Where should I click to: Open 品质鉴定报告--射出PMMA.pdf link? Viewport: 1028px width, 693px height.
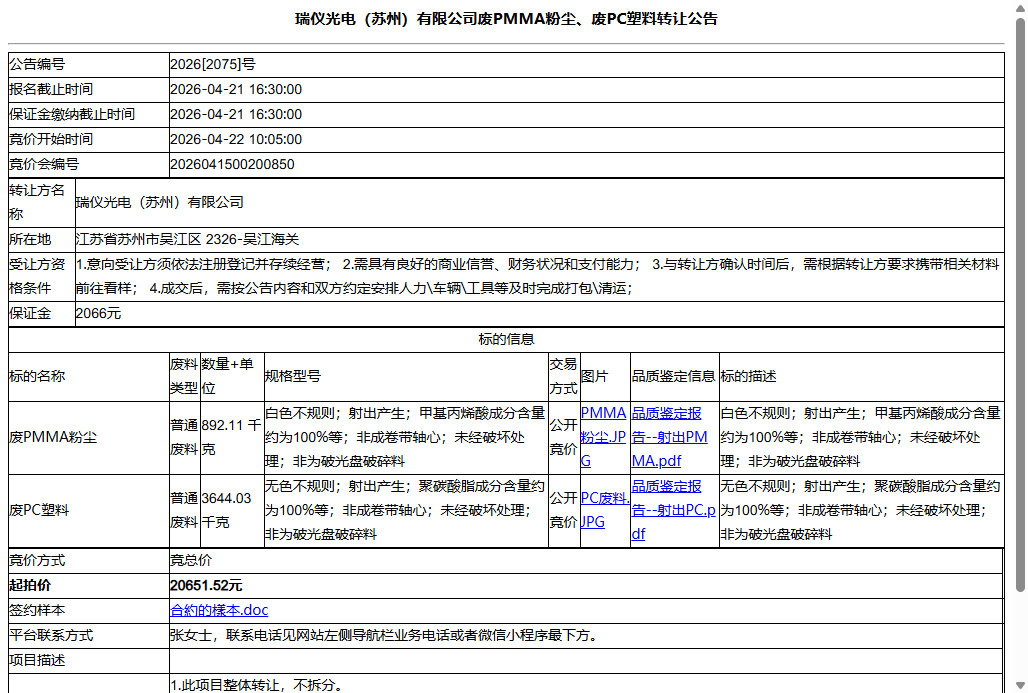(x=669, y=437)
